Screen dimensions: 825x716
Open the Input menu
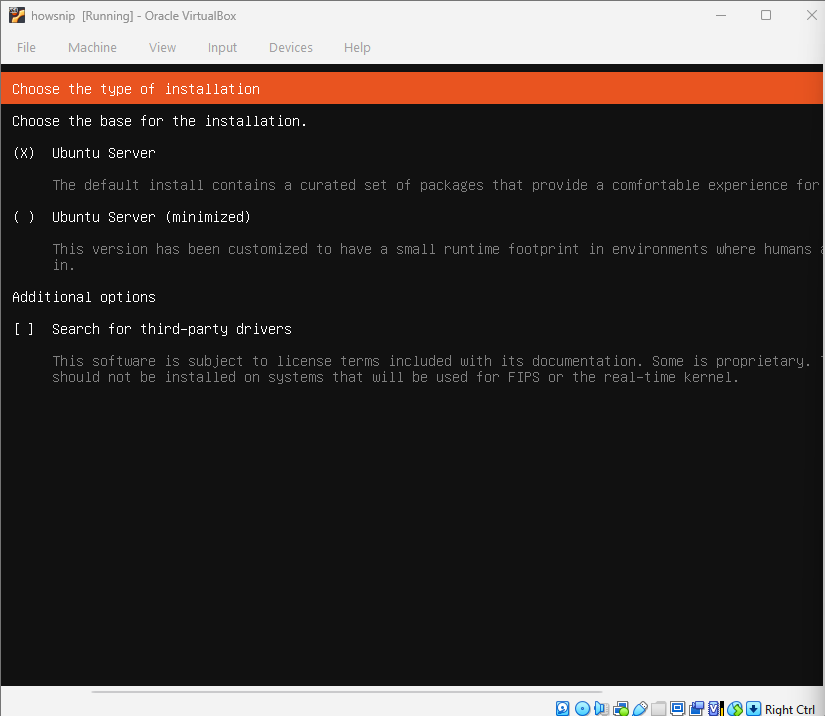(222, 47)
